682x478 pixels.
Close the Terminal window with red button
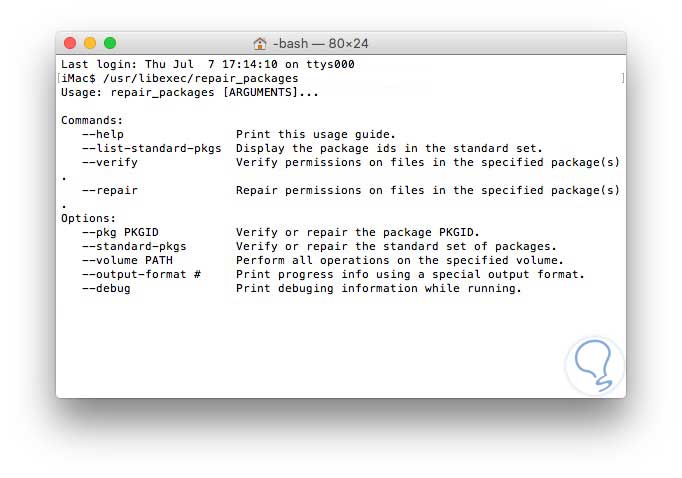(70, 43)
